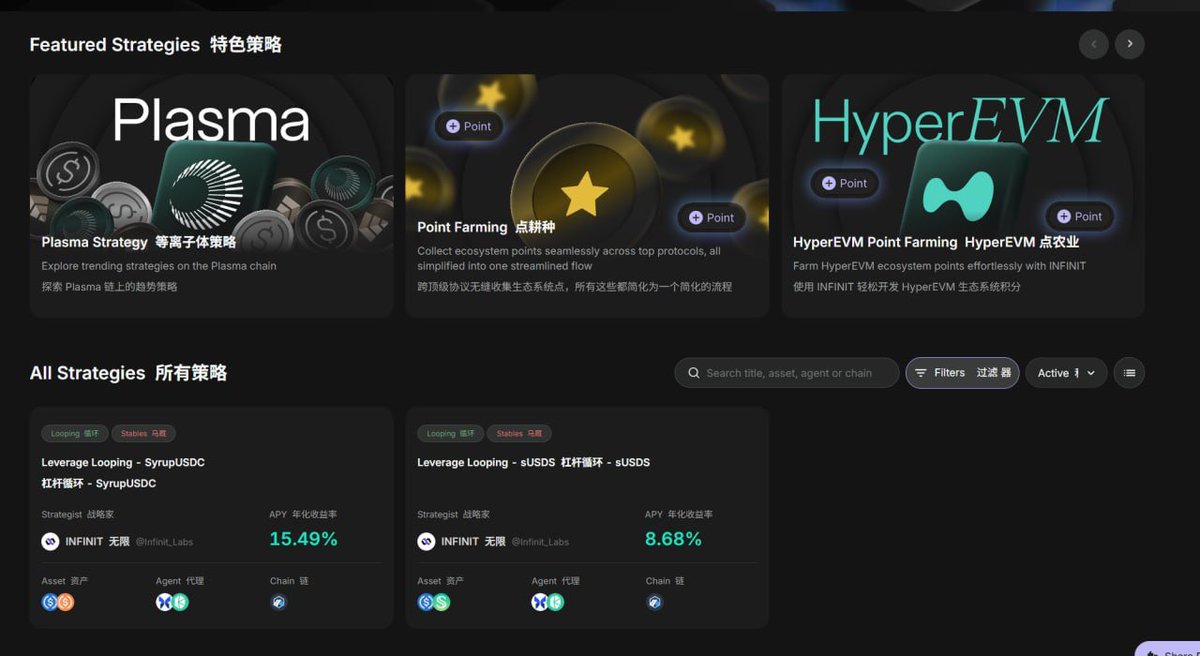This screenshot has width=1200, height=656.
Task: Open the Filters 过滤器 panel
Action: click(x=962, y=372)
